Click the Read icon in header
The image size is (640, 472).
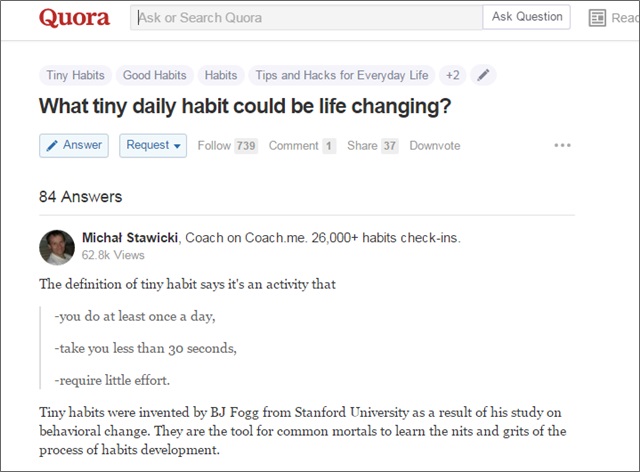coord(598,18)
